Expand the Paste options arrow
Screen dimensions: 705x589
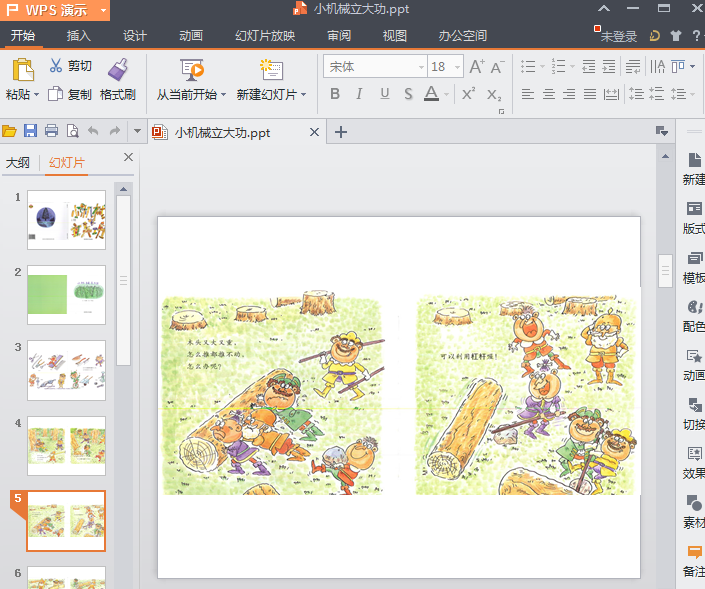point(36,94)
